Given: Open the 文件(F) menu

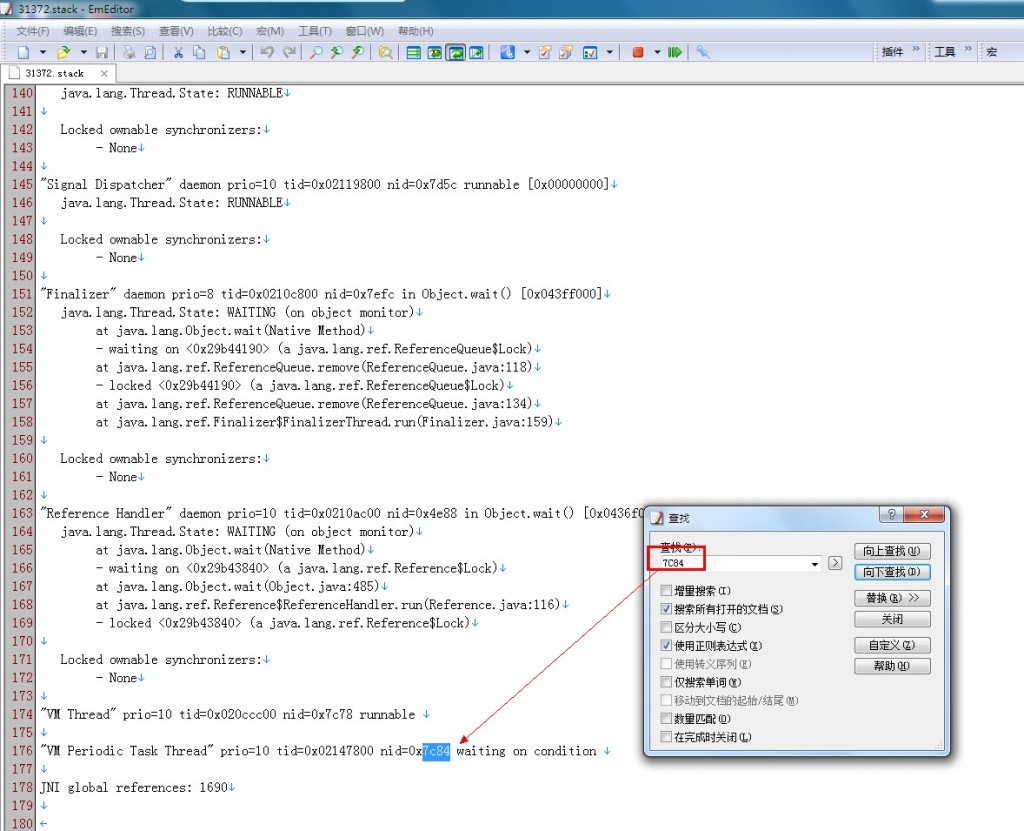Looking at the screenshot, I should (x=33, y=31).
